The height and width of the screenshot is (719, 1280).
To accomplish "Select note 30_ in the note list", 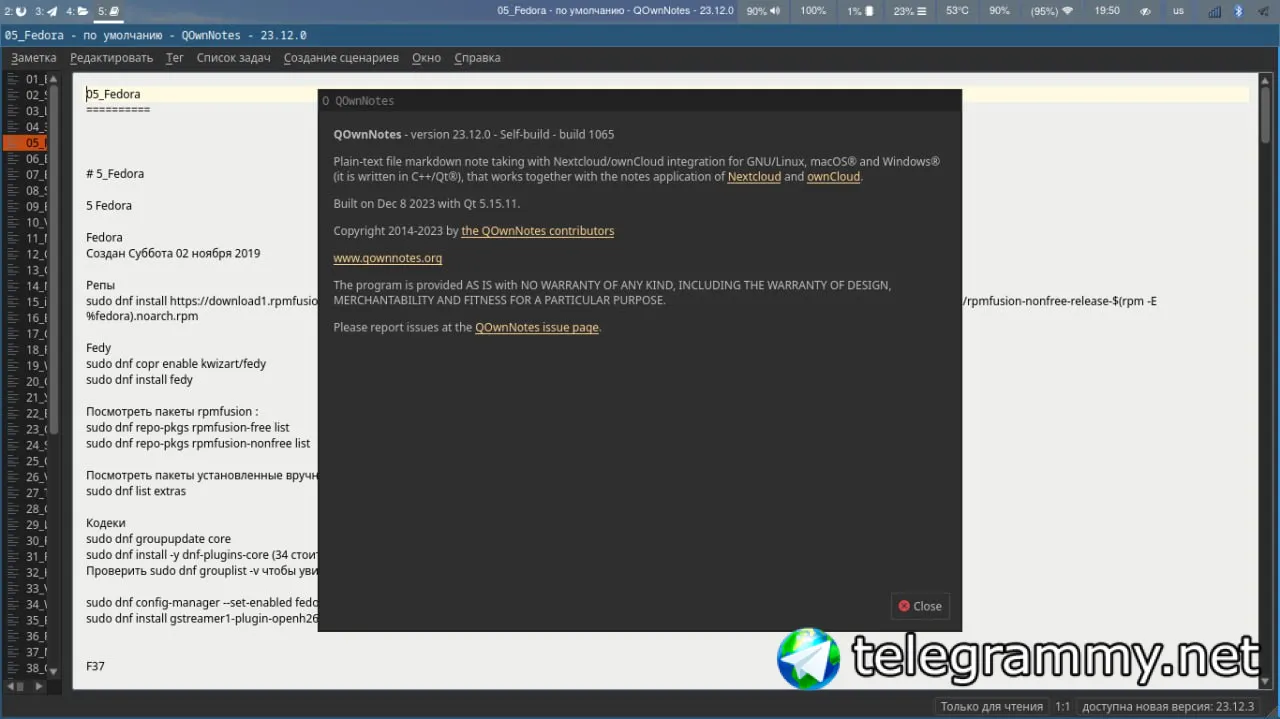I will [x=25, y=541].
